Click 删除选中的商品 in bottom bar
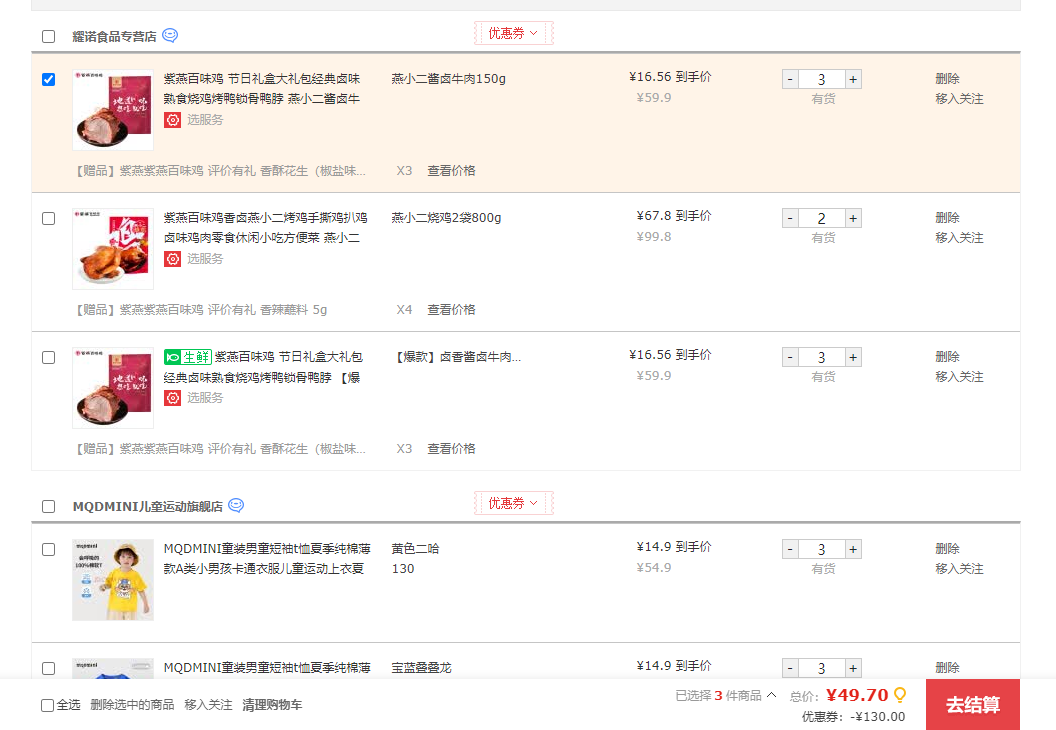 pos(132,705)
